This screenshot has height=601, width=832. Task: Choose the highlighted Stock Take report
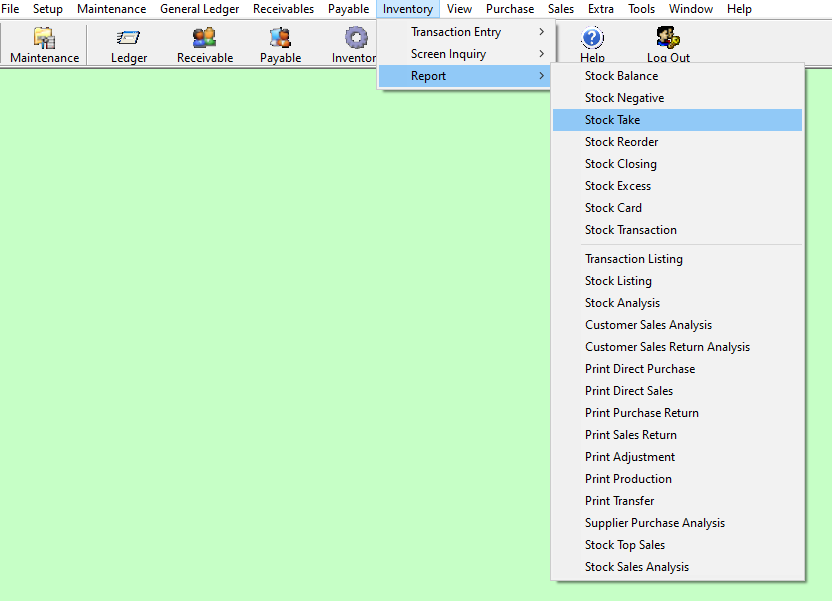coord(678,120)
